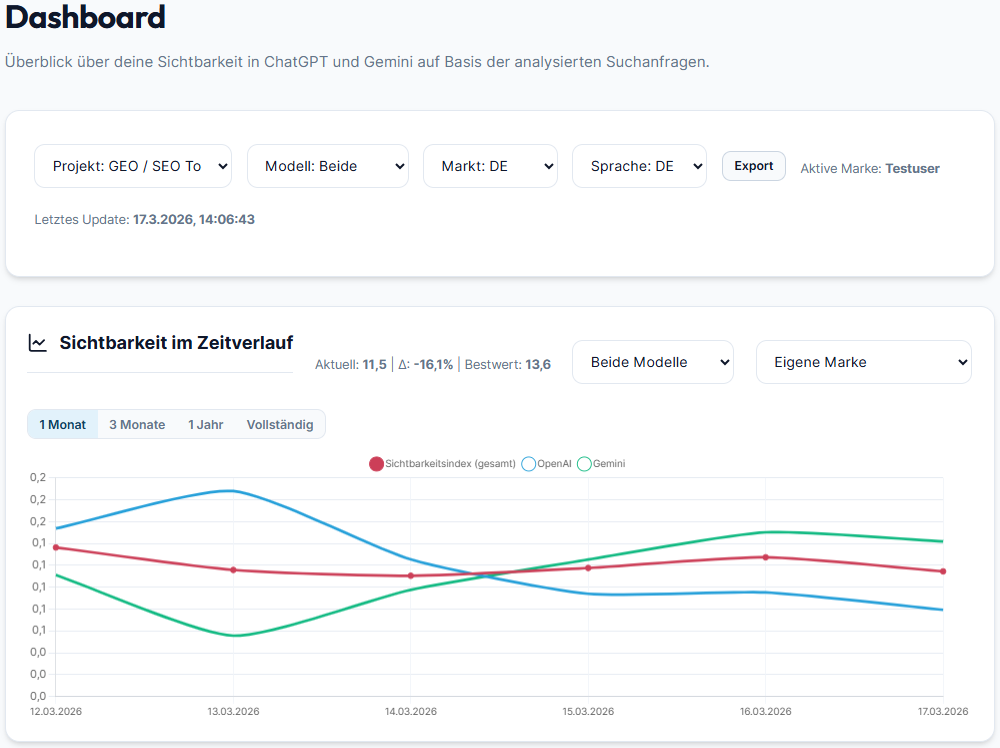Switch to the 3 Monate tab
Image resolution: width=1000 pixels, height=748 pixels.
(137, 424)
